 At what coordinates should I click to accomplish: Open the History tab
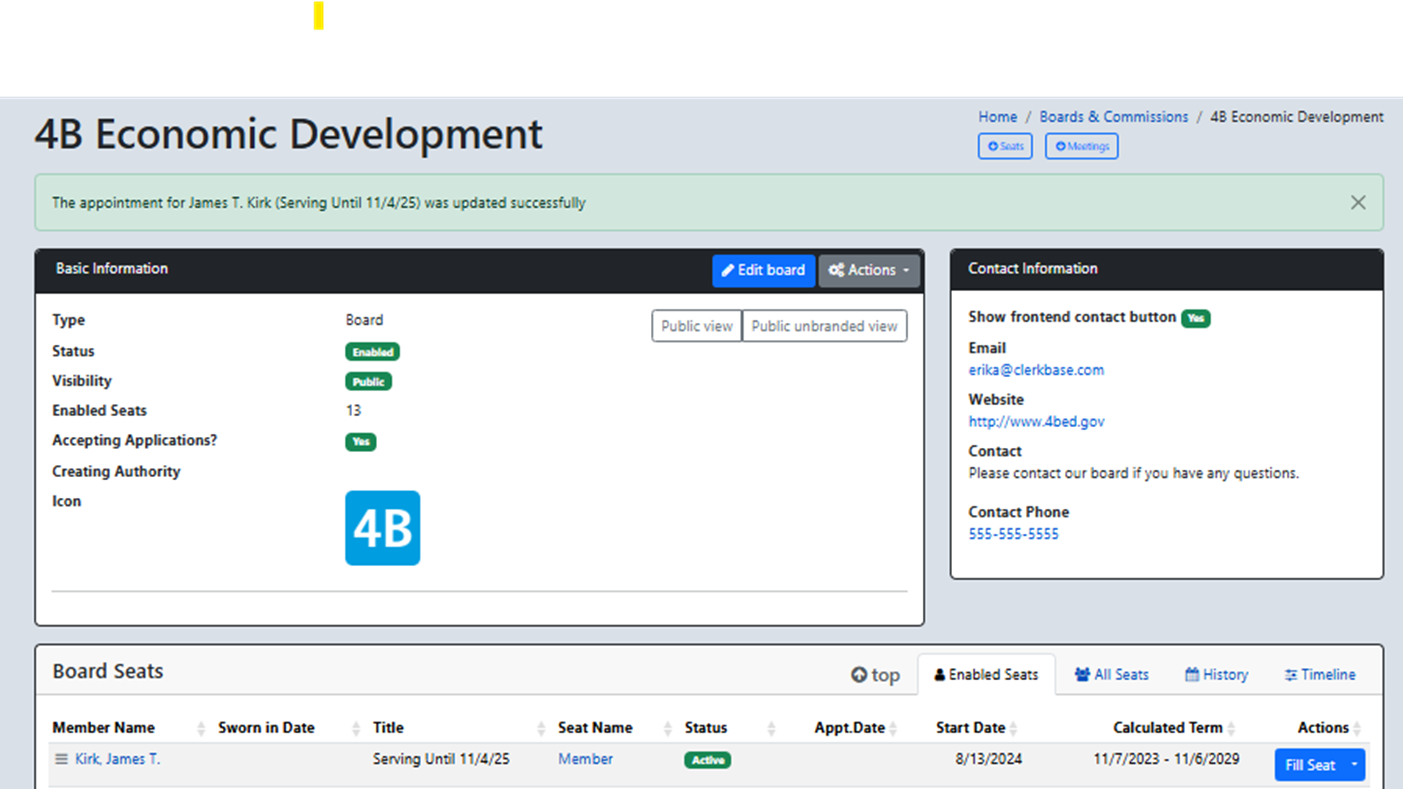click(1216, 675)
